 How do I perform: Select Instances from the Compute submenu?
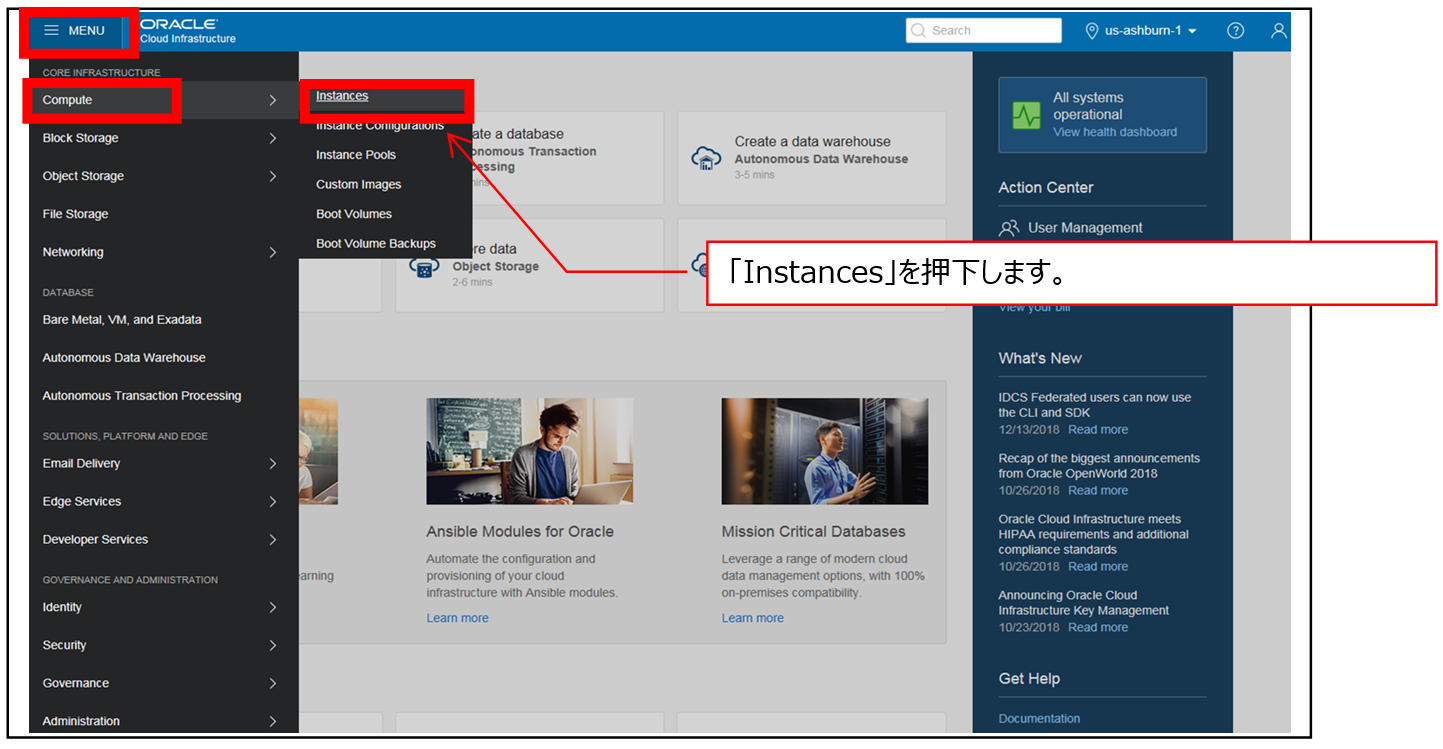coord(342,96)
